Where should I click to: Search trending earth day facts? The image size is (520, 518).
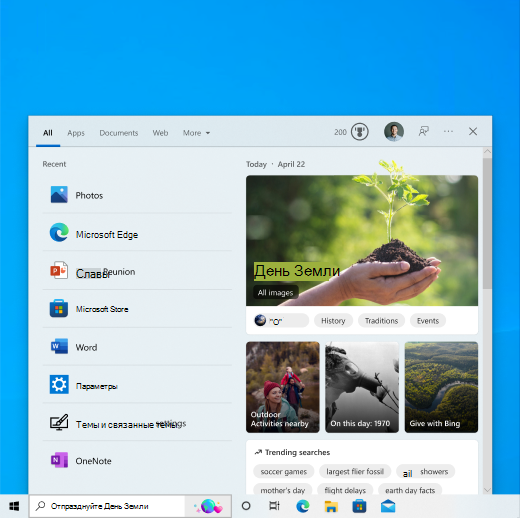pos(410,490)
